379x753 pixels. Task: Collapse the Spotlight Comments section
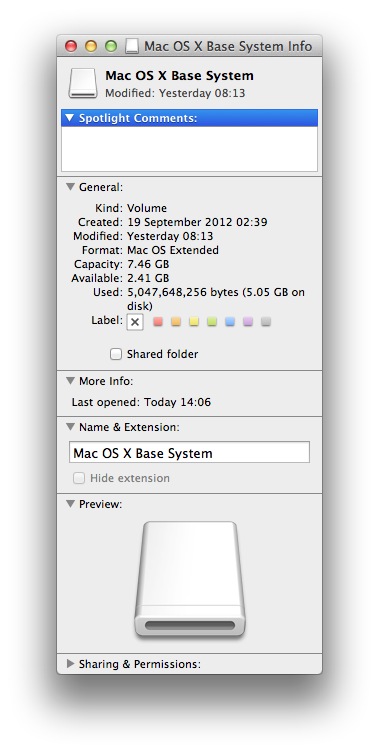click(x=70, y=118)
